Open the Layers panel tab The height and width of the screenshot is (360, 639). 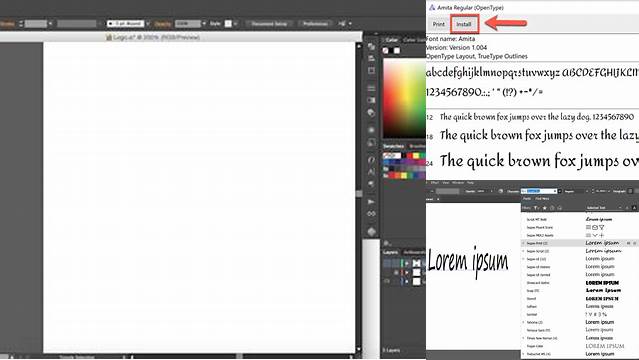[x=390, y=252]
